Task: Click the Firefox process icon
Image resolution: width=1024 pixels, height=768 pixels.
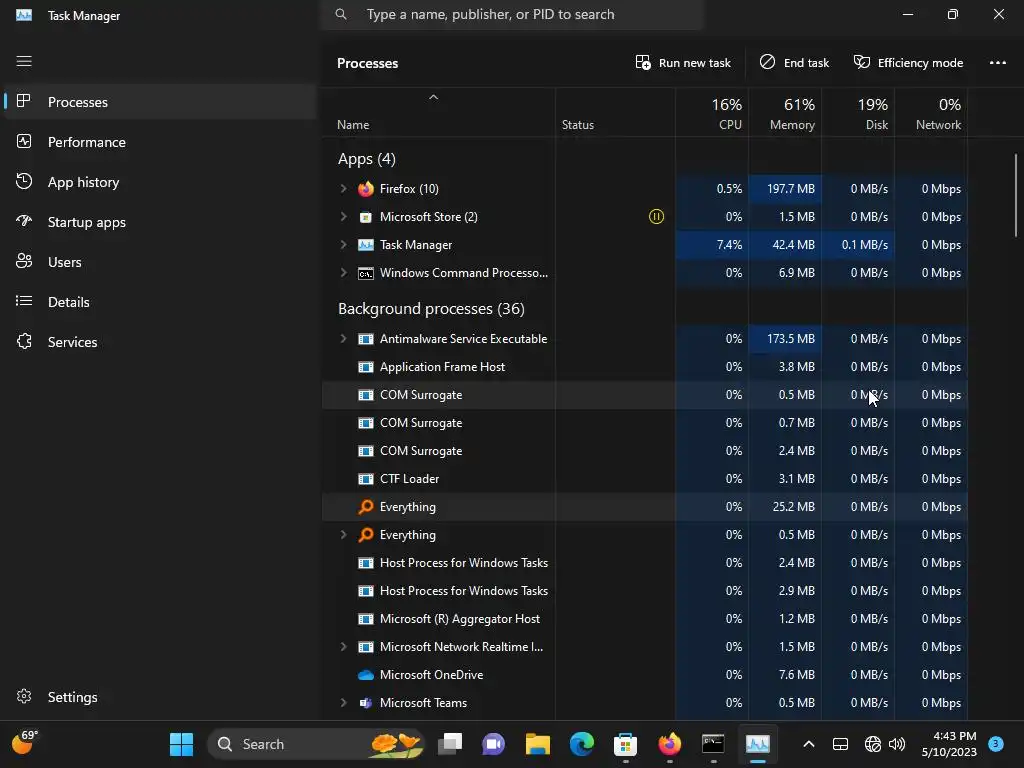Action: coord(366,189)
